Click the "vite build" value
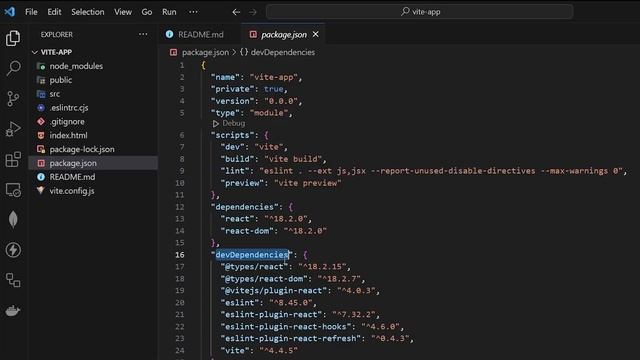The width and height of the screenshot is (640, 360). 293,159
